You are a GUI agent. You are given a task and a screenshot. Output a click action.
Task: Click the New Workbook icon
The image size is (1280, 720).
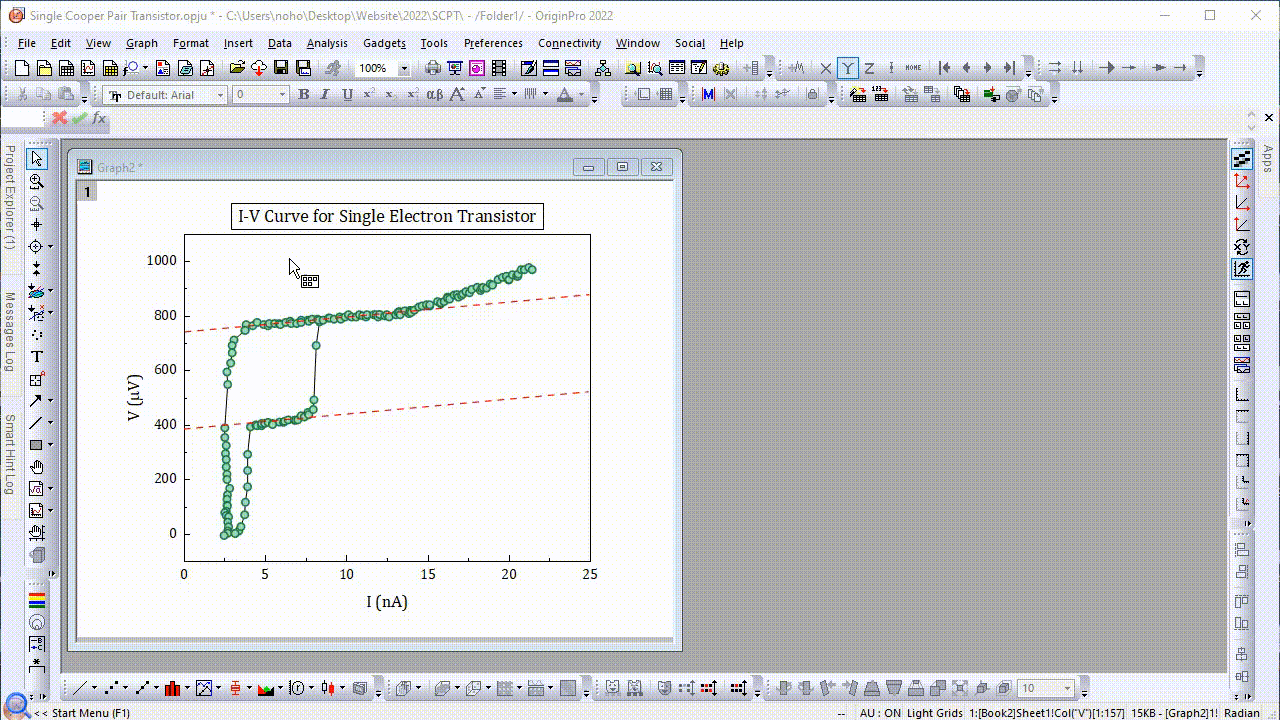[x=66, y=68]
